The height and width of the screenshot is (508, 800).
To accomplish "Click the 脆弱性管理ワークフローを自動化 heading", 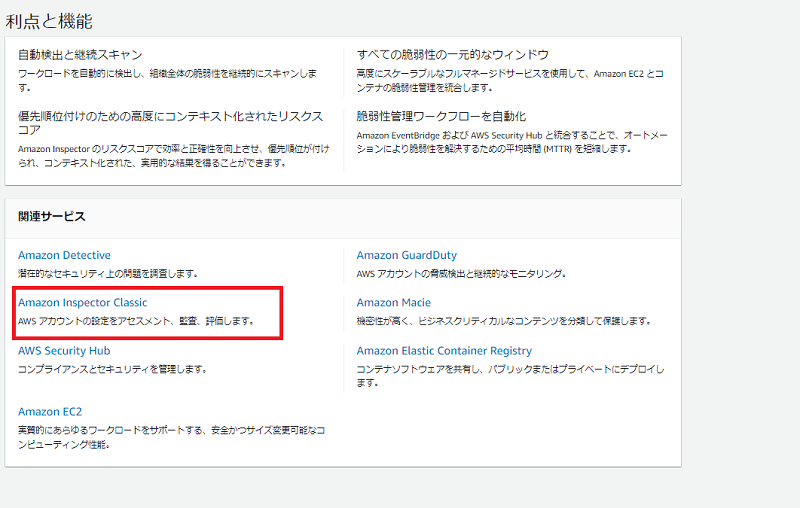I will pyautogui.click(x=441, y=116).
